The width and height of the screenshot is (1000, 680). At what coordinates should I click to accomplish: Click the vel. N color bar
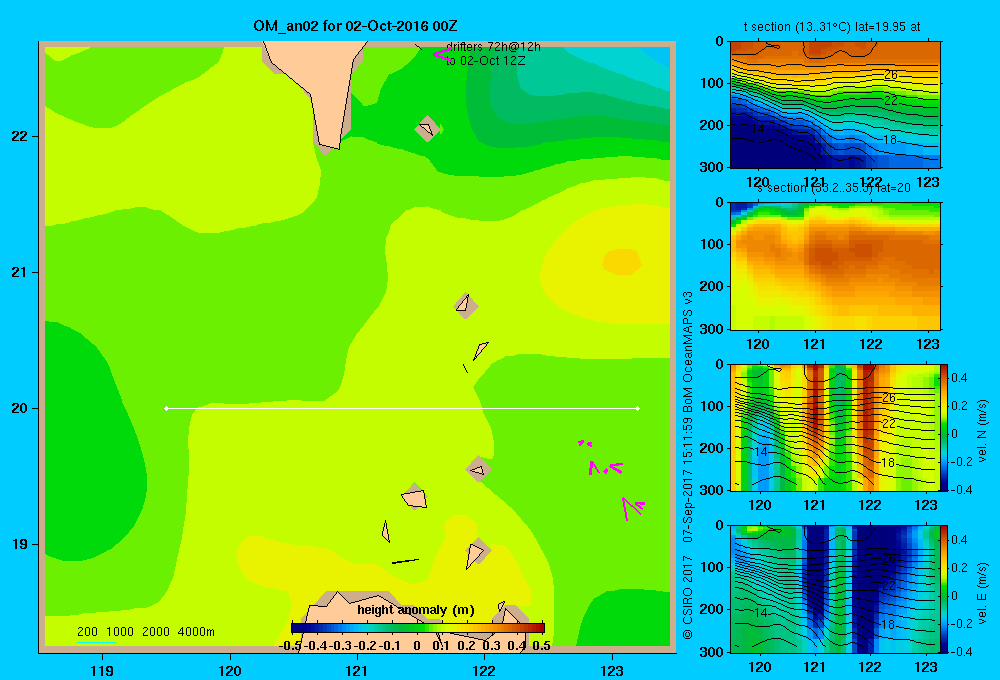click(945, 427)
